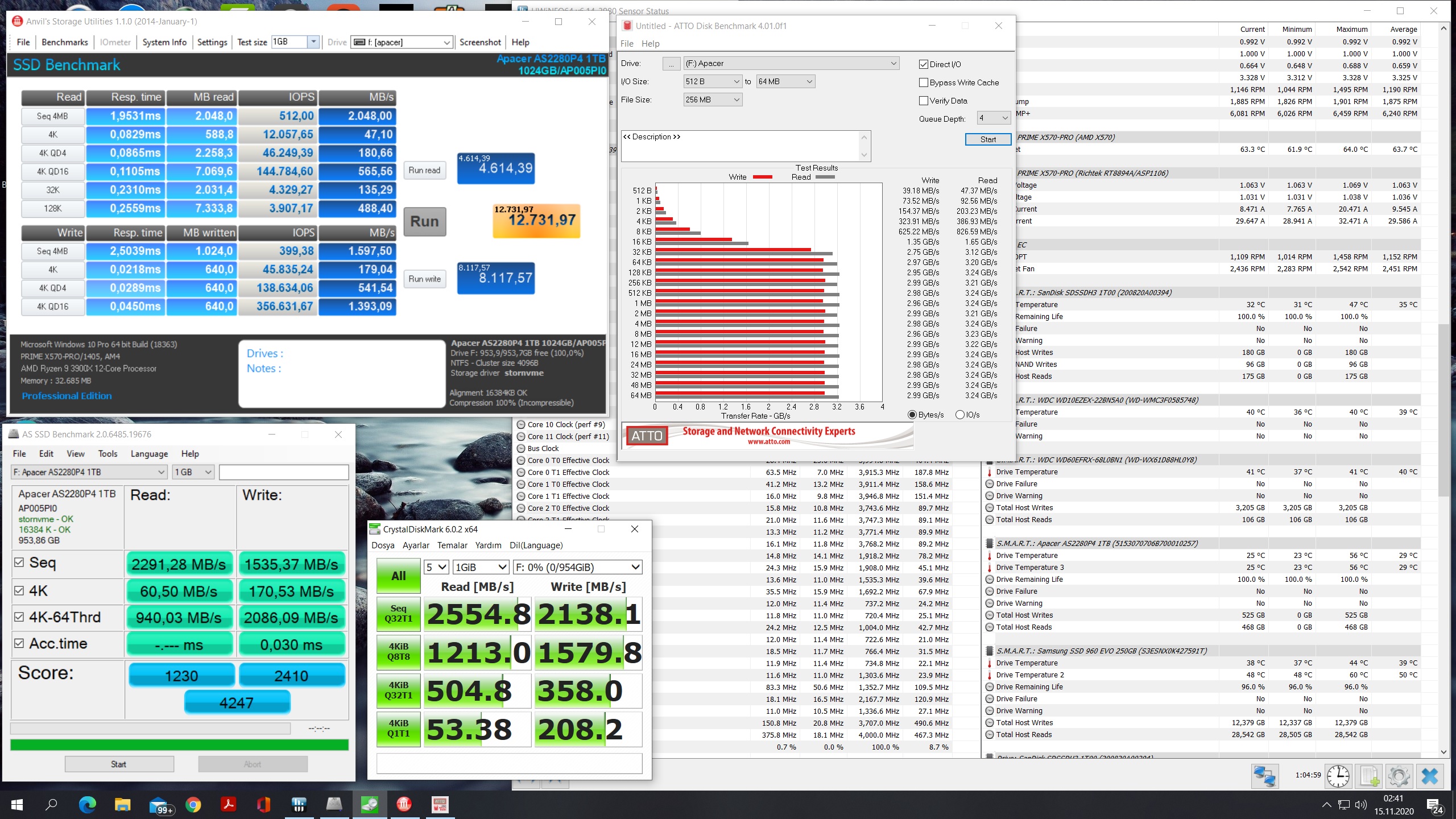Open network status tray icon
This screenshot has width=1456, height=819.
[1343, 805]
